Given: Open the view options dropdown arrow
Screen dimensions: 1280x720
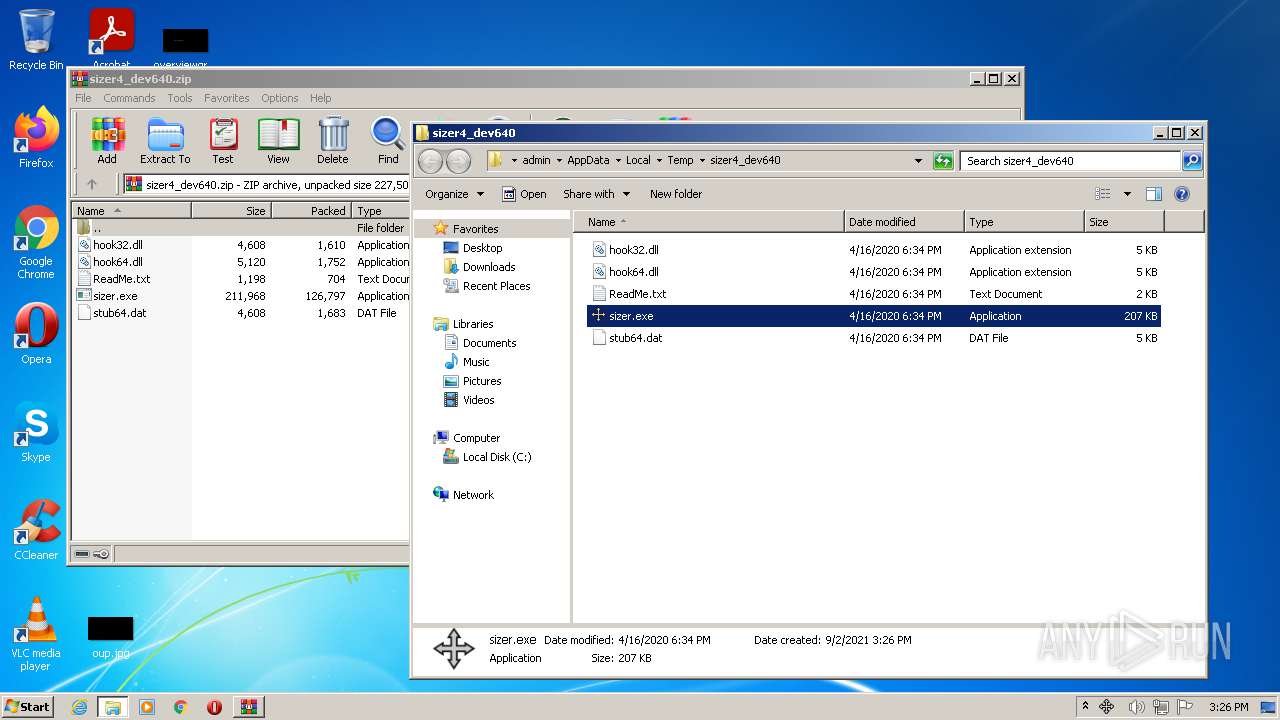Looking at the screenshot, I should pos(1127,194).
